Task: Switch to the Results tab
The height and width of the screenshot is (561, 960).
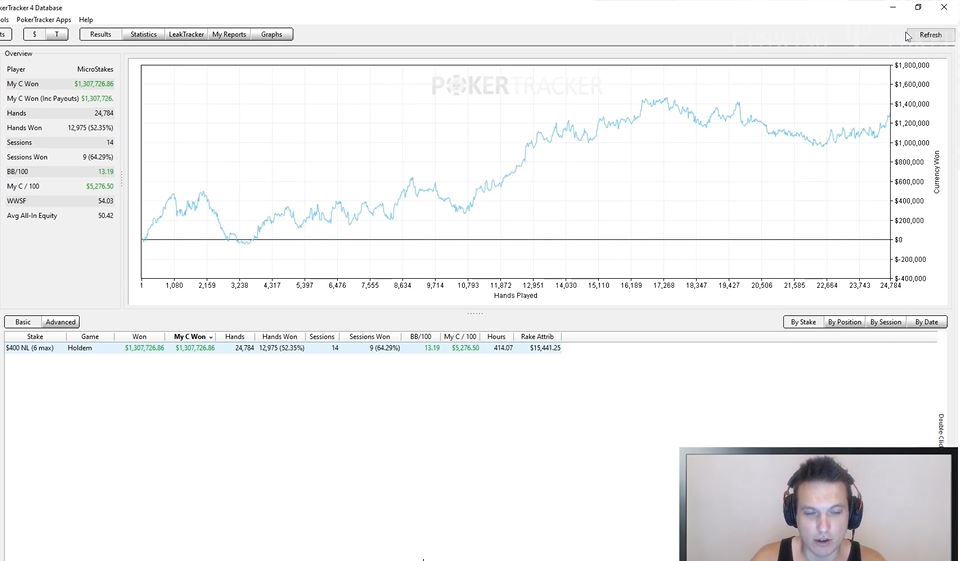Action: 100,34
